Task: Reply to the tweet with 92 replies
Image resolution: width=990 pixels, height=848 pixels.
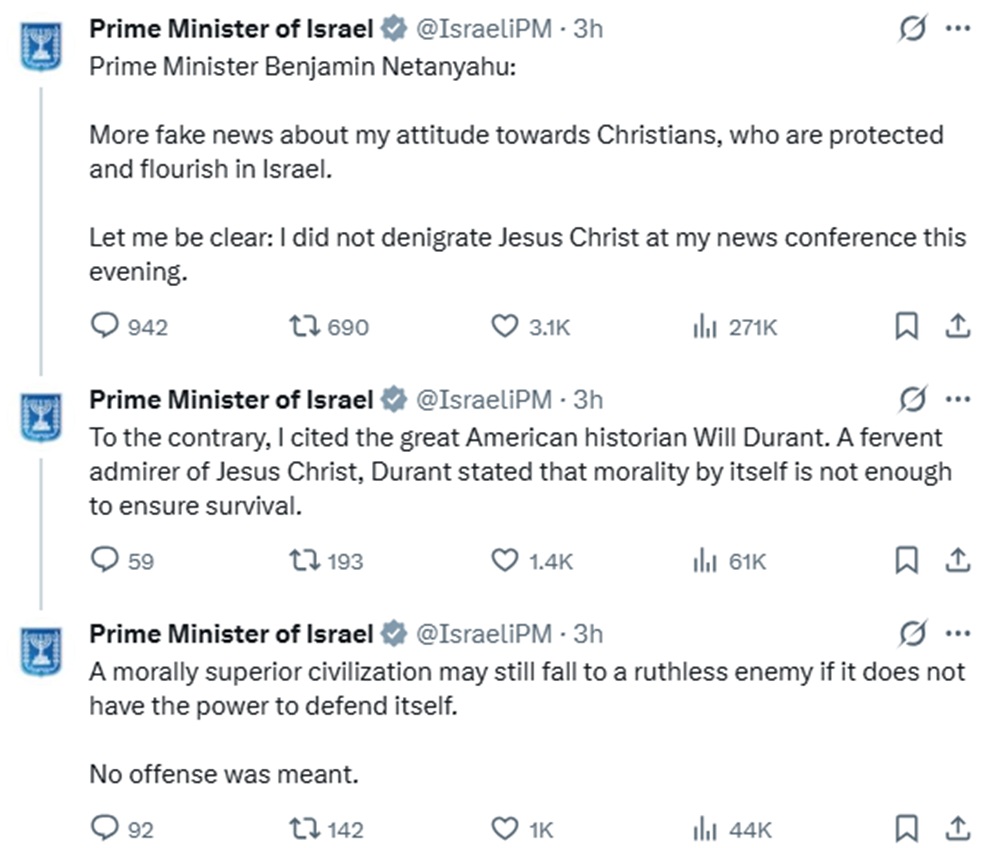Action: [104, 828]
